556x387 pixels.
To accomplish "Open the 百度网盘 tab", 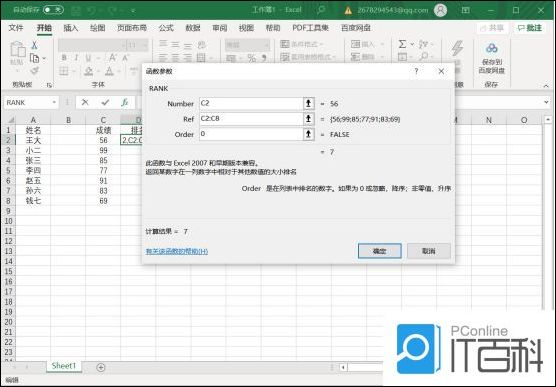I will click(356, 28).
